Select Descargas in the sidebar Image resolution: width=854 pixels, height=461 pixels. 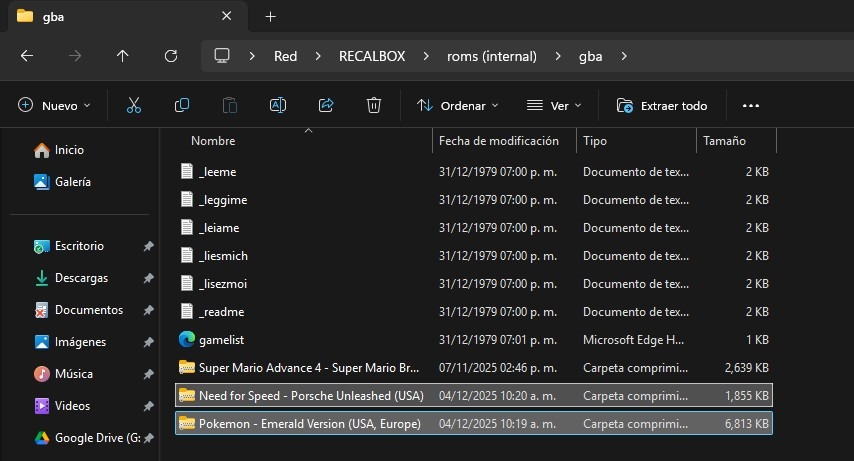[81, 278]
